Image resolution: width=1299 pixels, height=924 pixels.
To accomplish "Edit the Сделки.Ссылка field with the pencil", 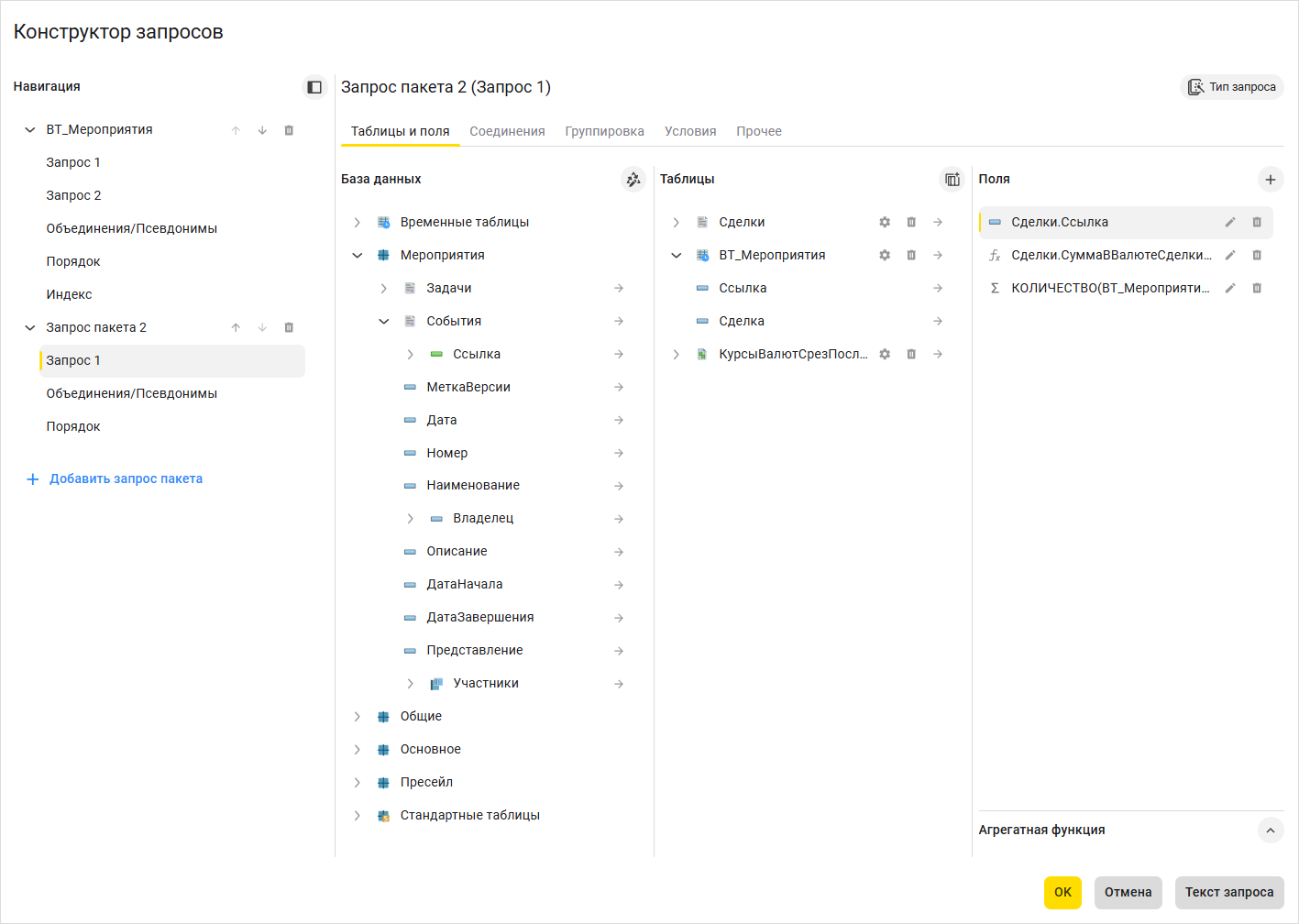I will [1230, 223].
